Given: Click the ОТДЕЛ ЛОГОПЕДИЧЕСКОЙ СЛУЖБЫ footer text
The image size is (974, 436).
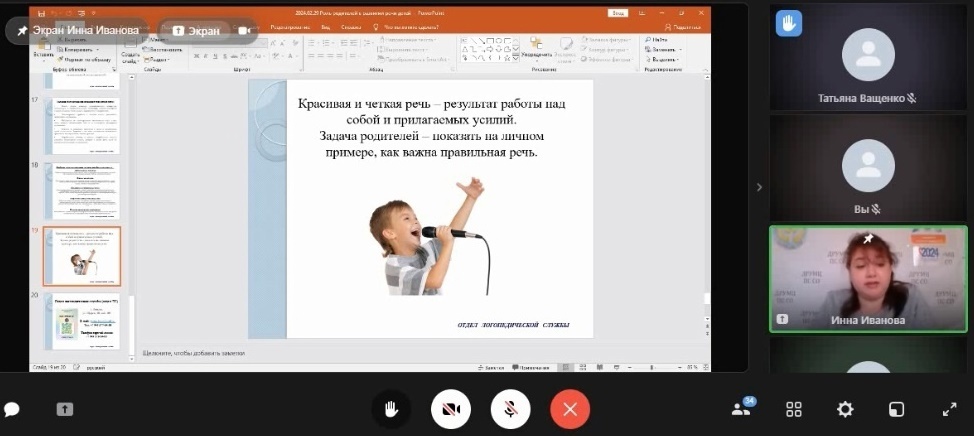Looking at the screenshot, I should [514, 325].
